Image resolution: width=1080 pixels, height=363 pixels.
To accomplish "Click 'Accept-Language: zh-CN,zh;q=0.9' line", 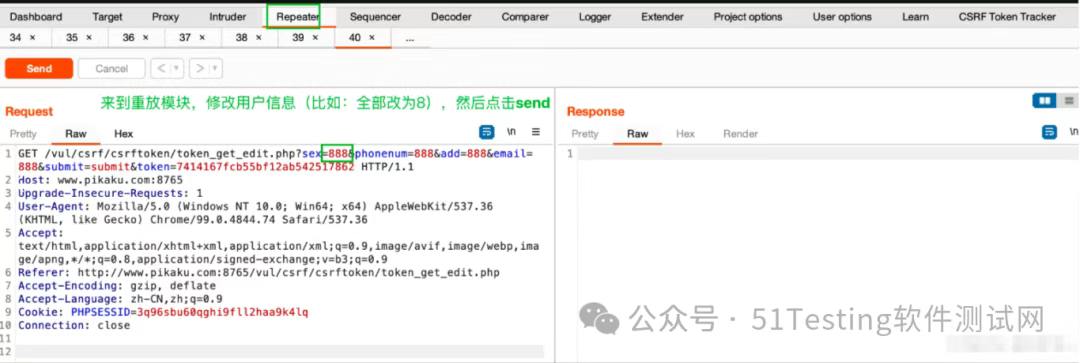I will [120, 299].
